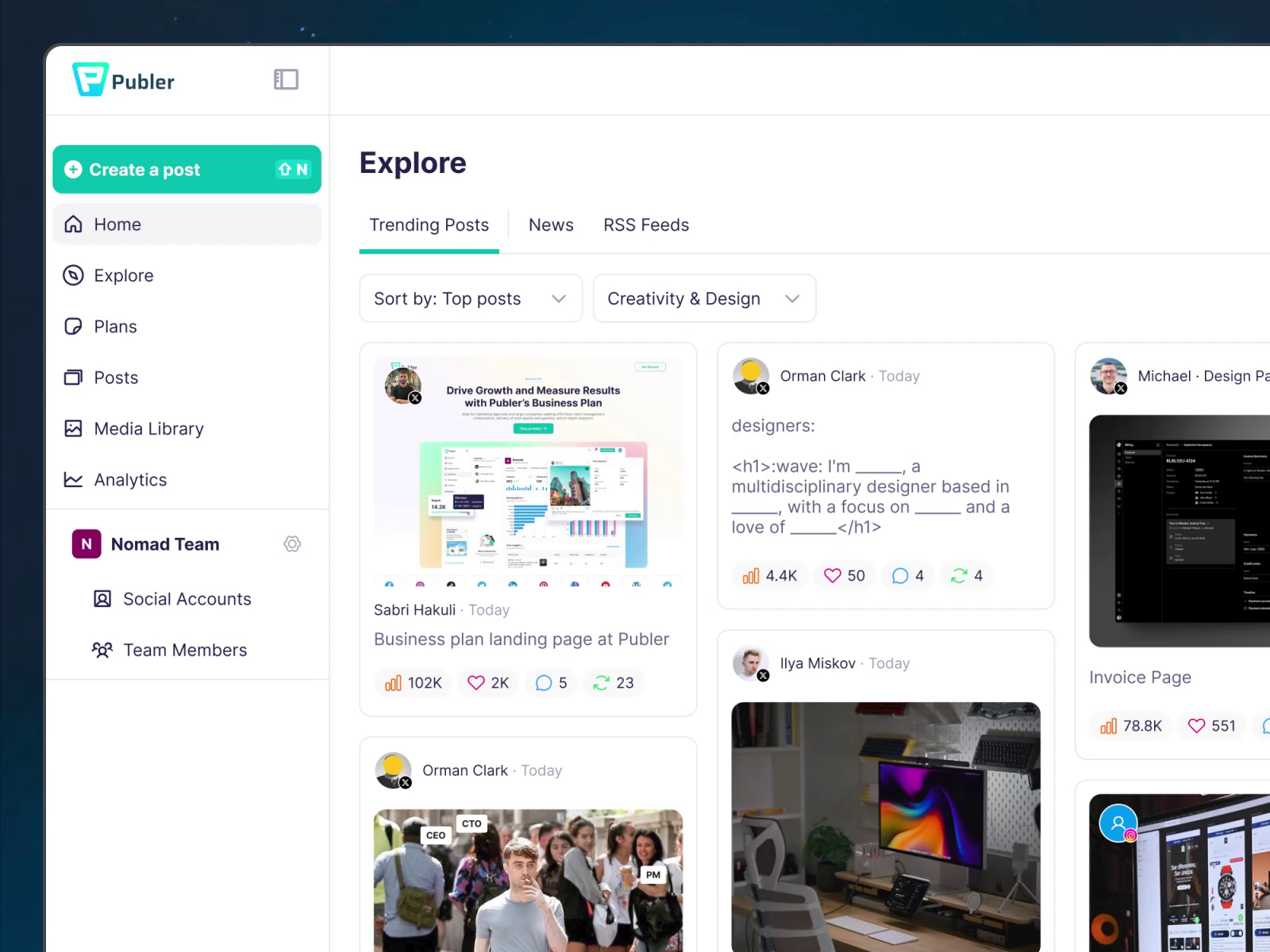Open Media Library in the sidebar
Viewport: 1270px width, 952px height.
(x=187, y=429)
